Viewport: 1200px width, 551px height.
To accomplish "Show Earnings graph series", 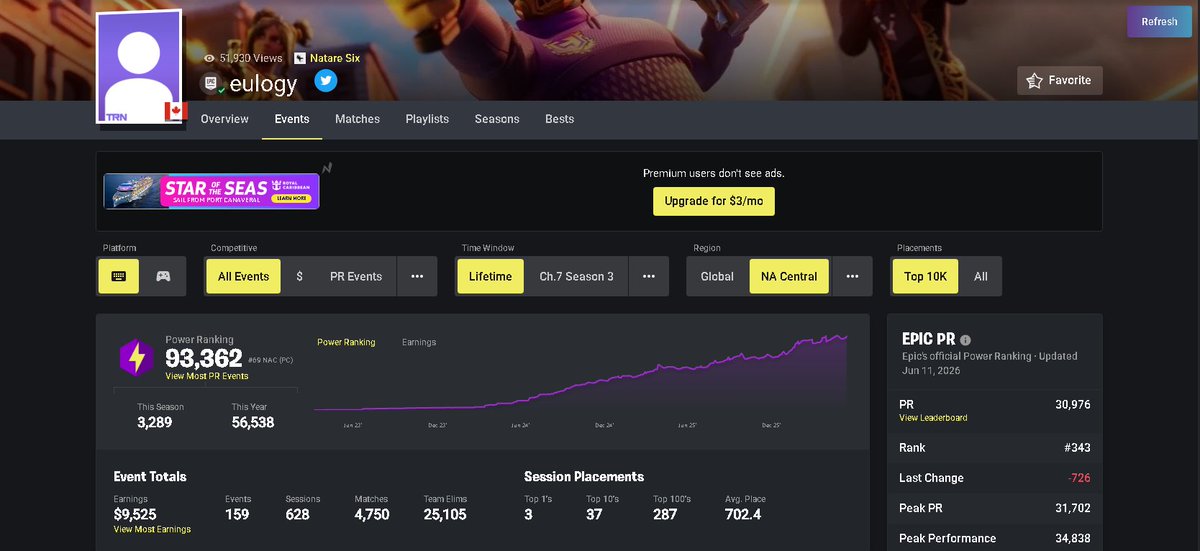I will coord(419,342).
